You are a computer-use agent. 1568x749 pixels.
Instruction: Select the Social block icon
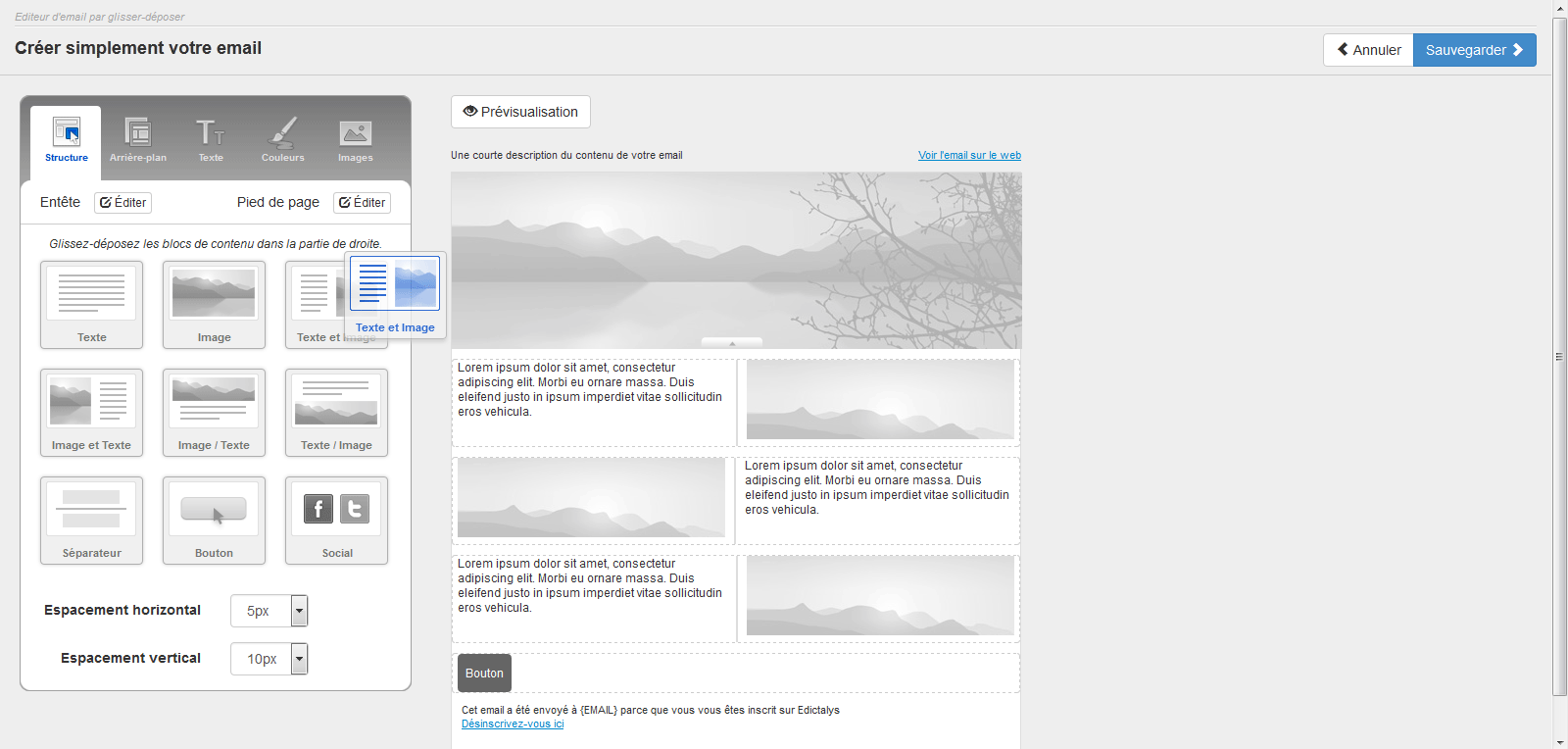(336, 520)
